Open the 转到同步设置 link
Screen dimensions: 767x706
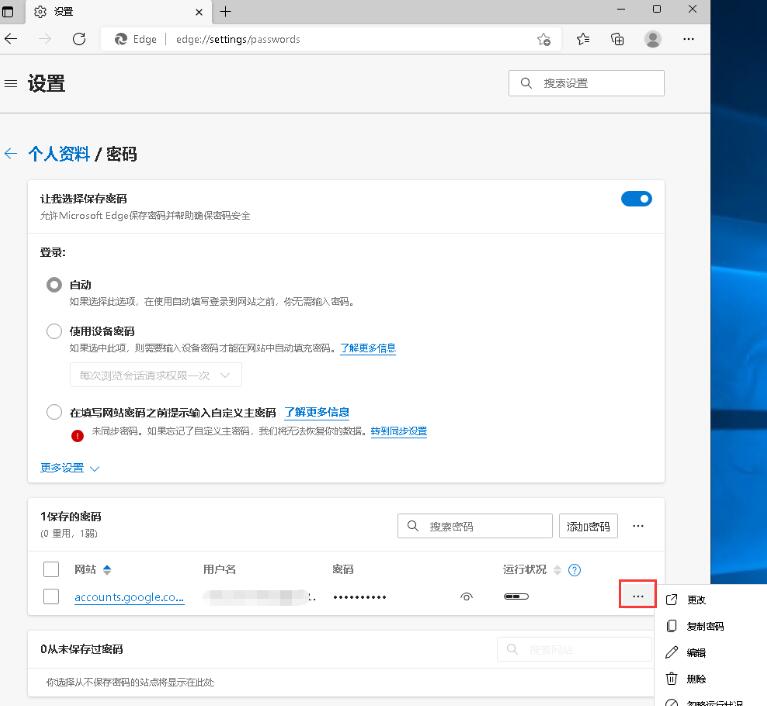399,431
